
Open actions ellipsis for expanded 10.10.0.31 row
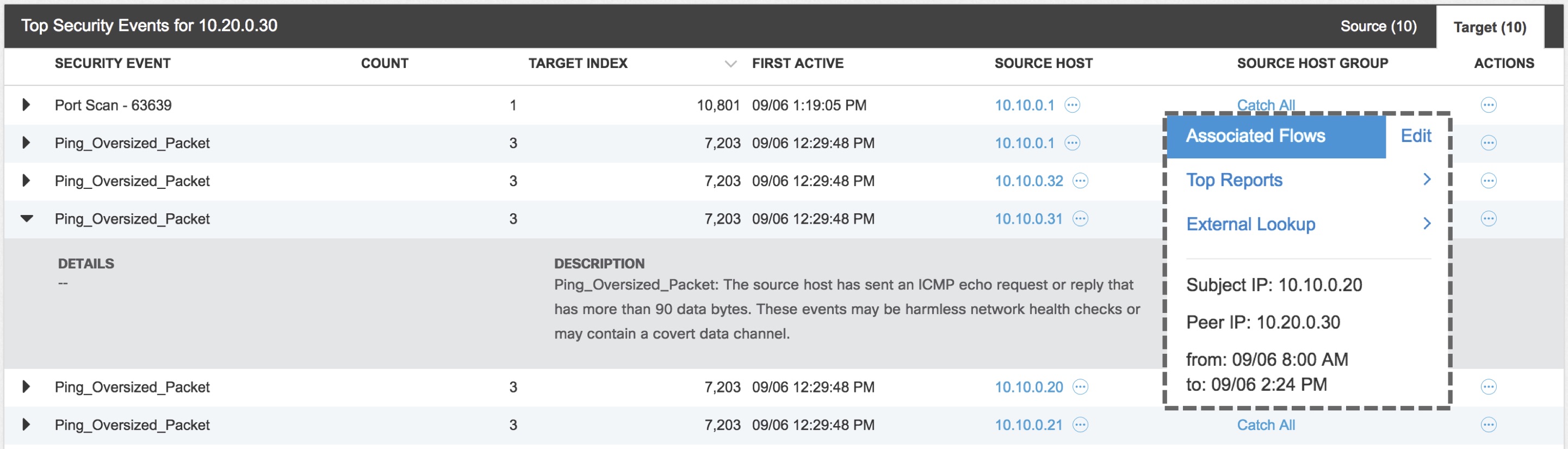[x=1488, y=219]
